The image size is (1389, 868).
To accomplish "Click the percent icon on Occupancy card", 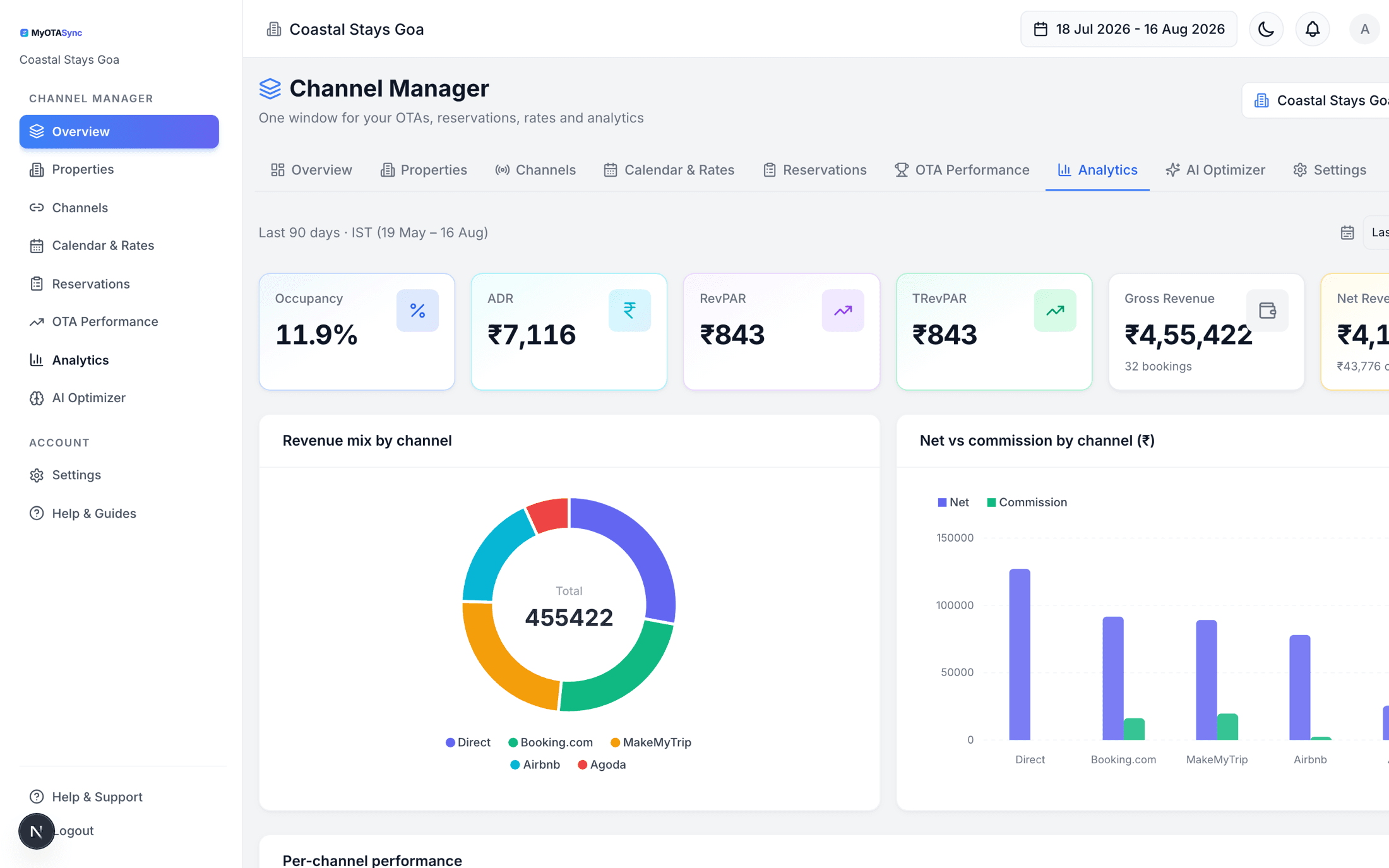I will click(x=417, y=311).
